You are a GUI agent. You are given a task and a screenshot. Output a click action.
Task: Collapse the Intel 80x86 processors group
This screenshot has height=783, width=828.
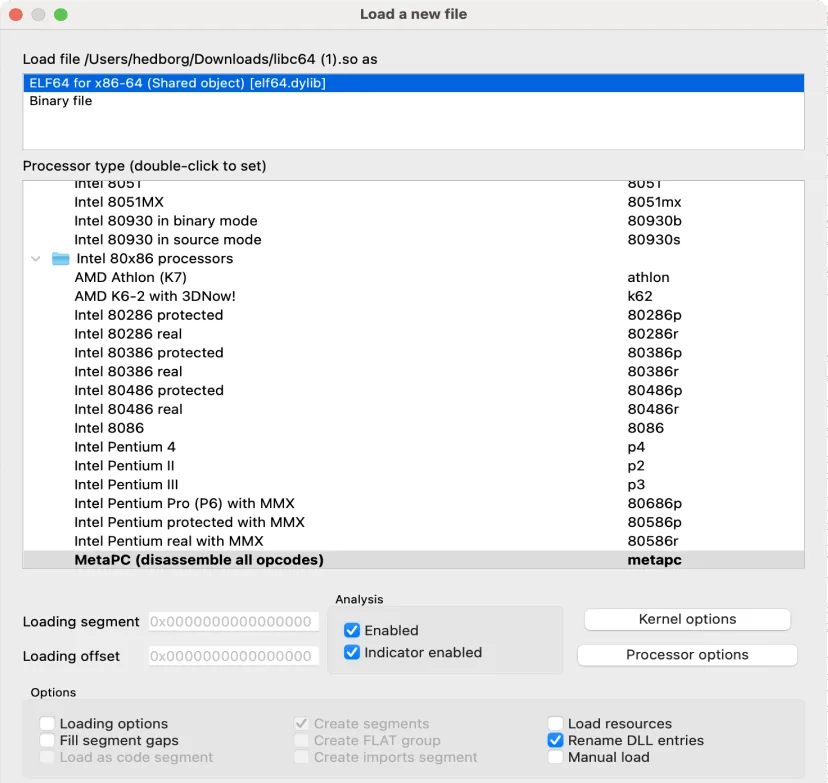point(35,259)
